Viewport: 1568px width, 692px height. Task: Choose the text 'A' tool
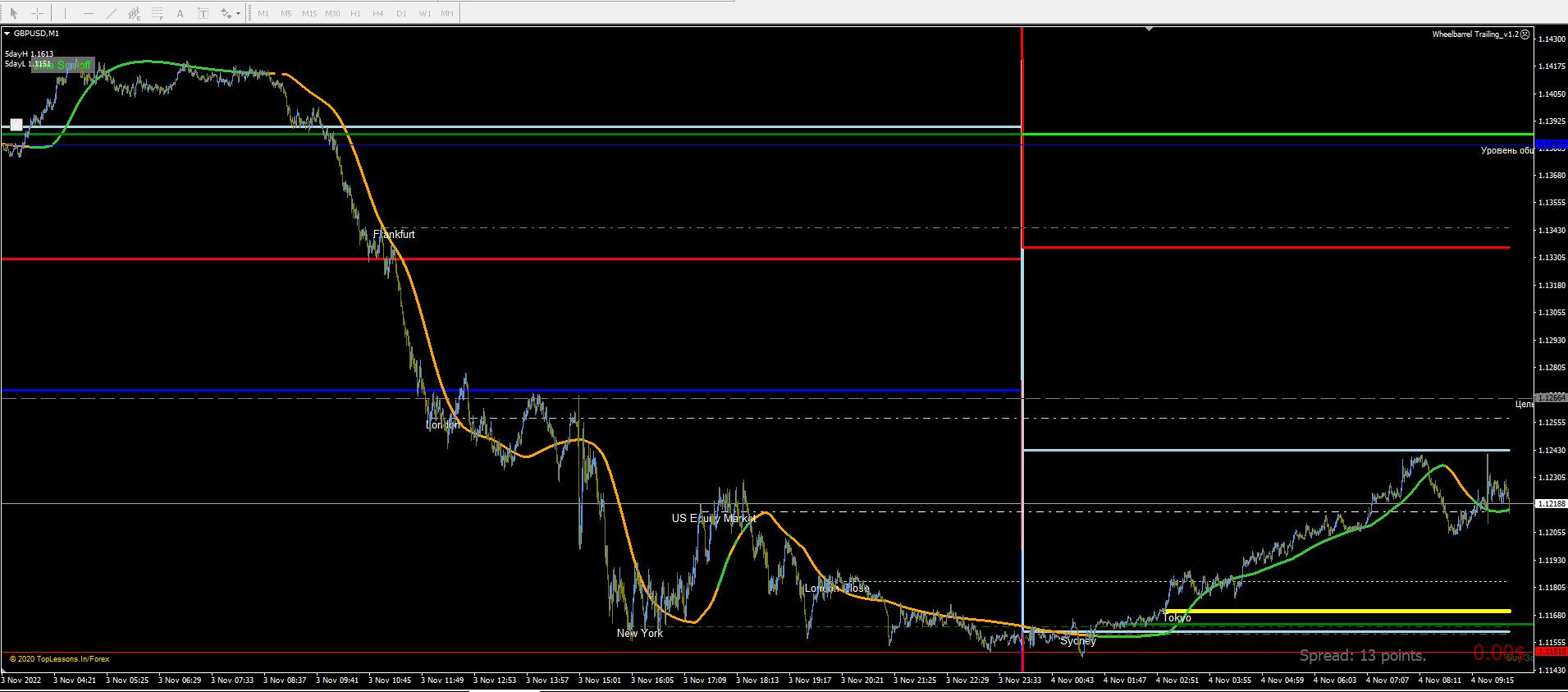[x=180, y=13]
